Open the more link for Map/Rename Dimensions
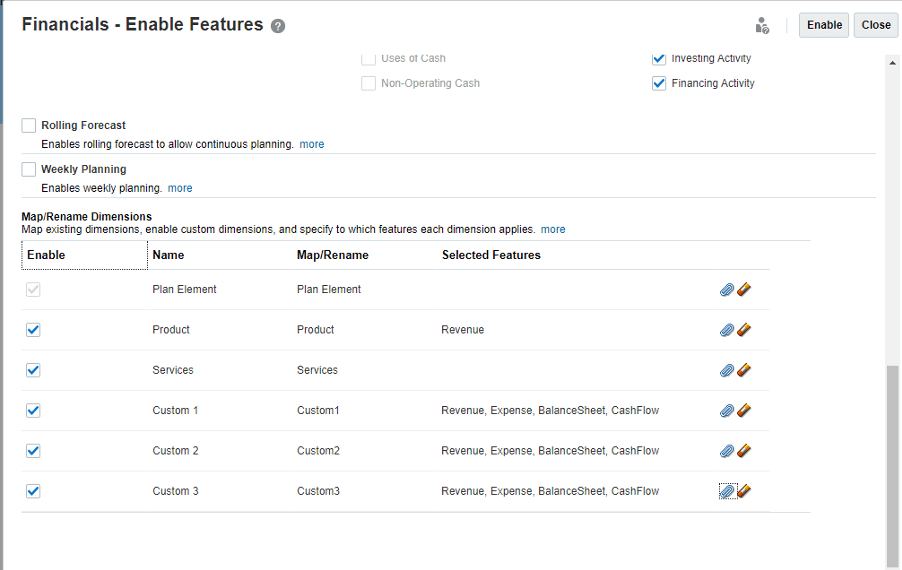Viewport: 902px width, 570px height. (553, 229)
